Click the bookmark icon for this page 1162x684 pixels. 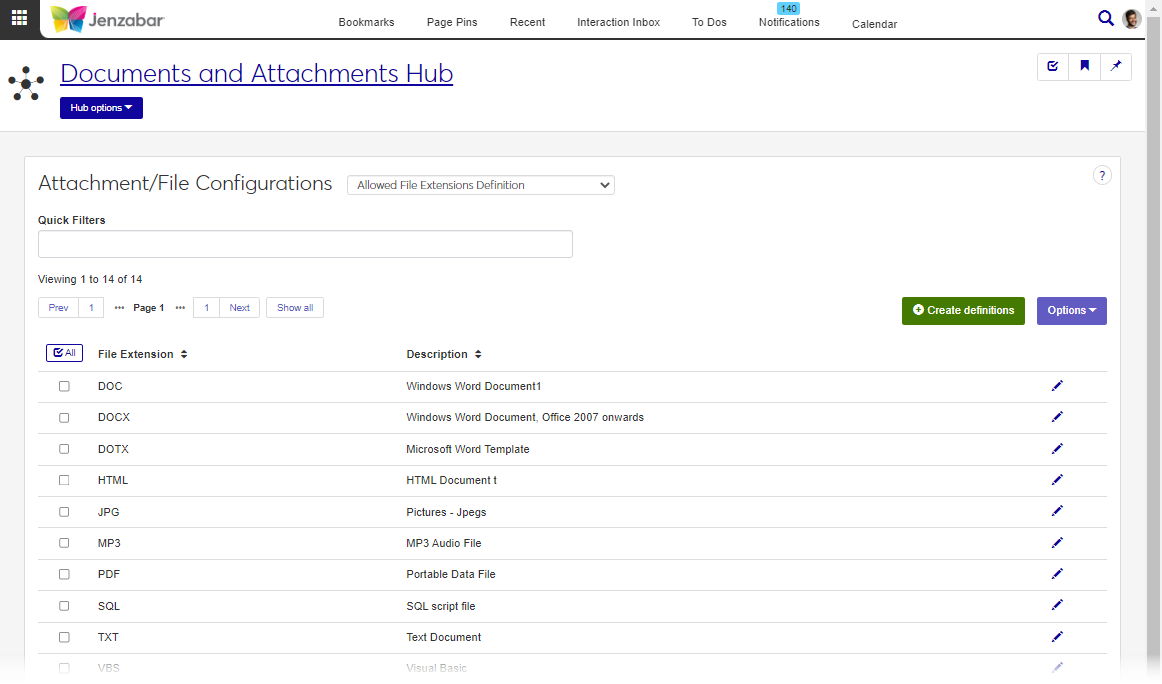[x=1084, y=67]
